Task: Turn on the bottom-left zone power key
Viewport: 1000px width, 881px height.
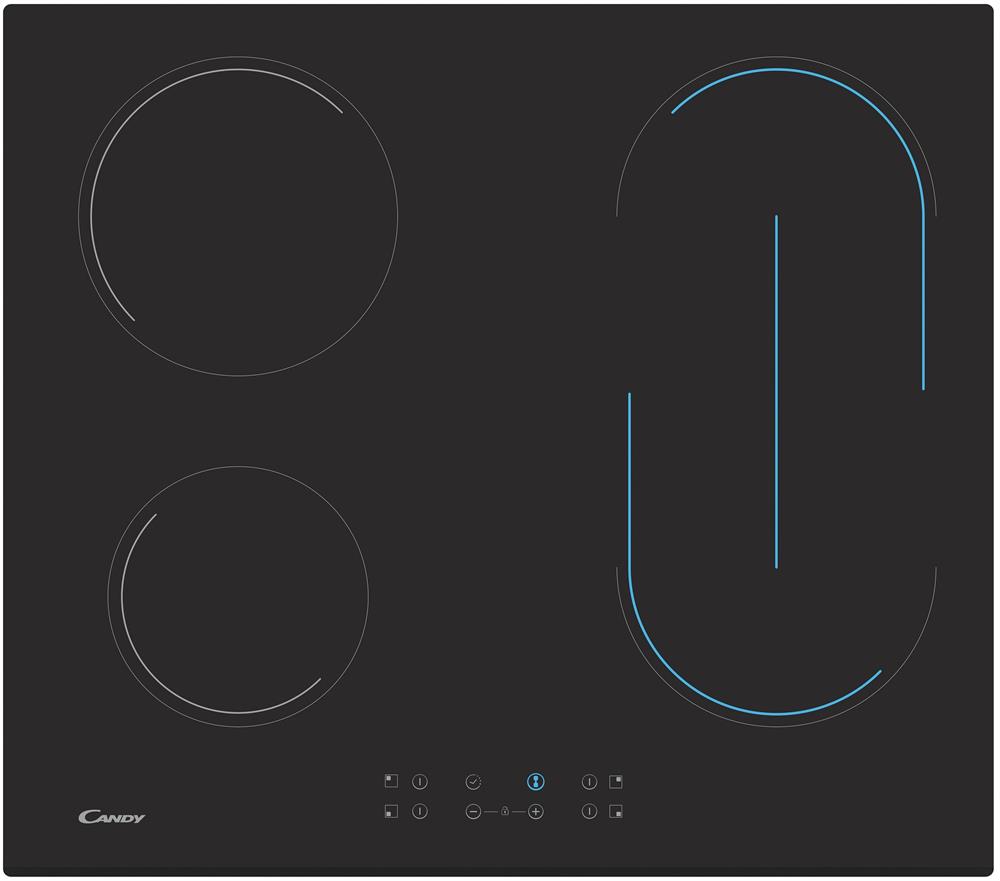Action: coord(420,812)
